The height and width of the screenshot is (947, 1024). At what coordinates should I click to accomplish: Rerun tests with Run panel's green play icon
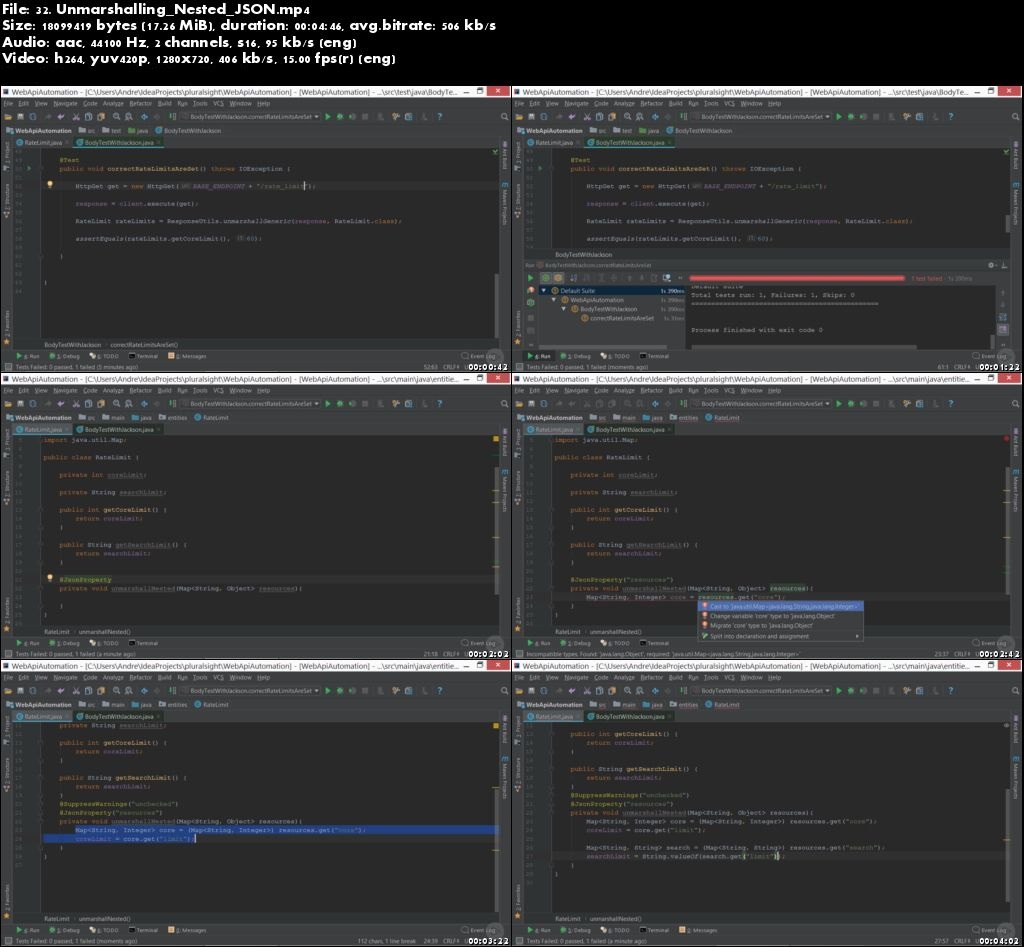click(532, 278)
